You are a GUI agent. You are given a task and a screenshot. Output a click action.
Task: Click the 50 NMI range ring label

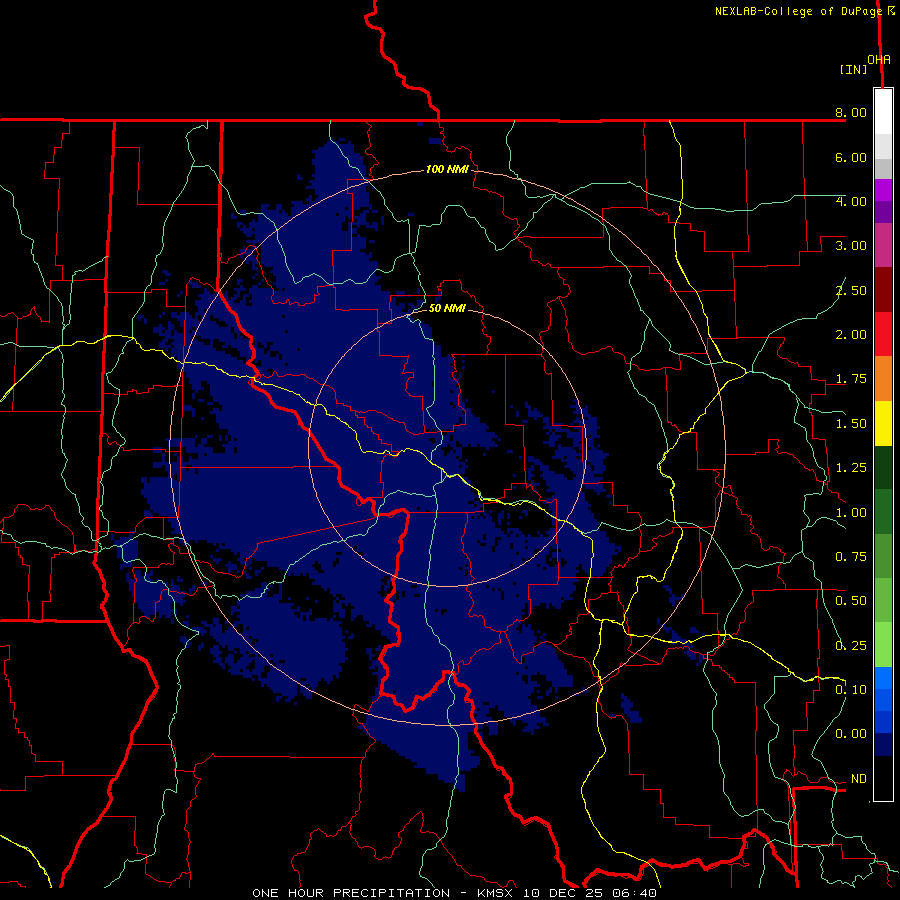coord(447,308)
